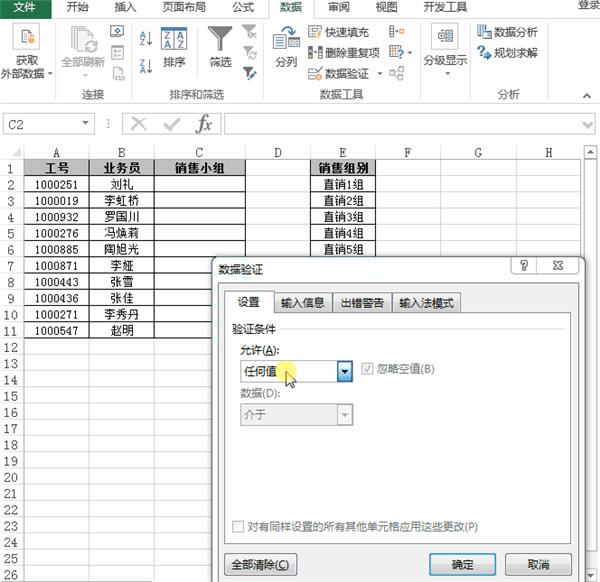The width and height of the screenshot is (600, 582).
Task: Expand the Data Validation ribbon dropdown arrow
Action: [x=380, y=73]
